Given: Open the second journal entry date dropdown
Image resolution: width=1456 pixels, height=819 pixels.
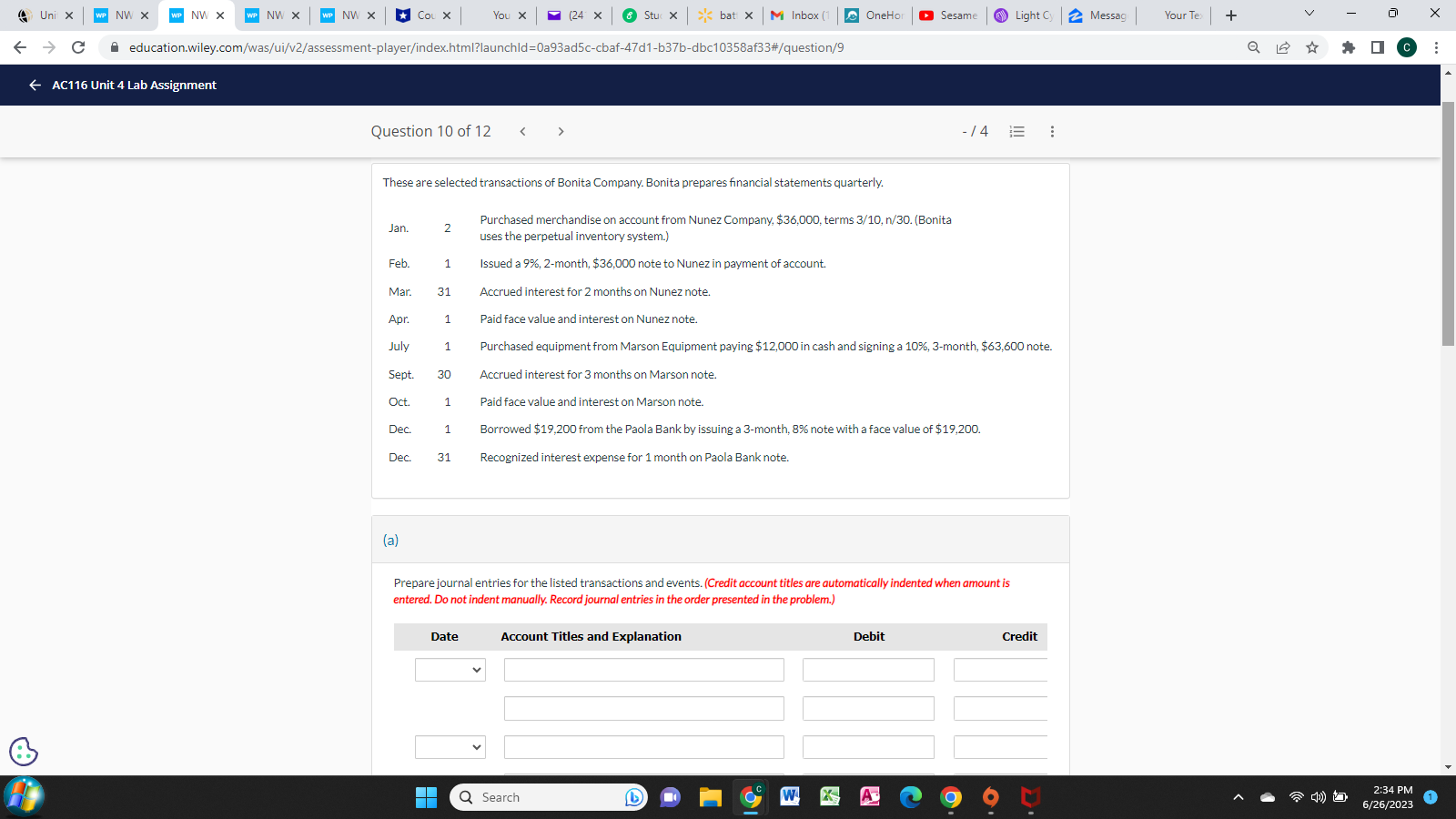Looking at the screenshot, I should [450, 747].
